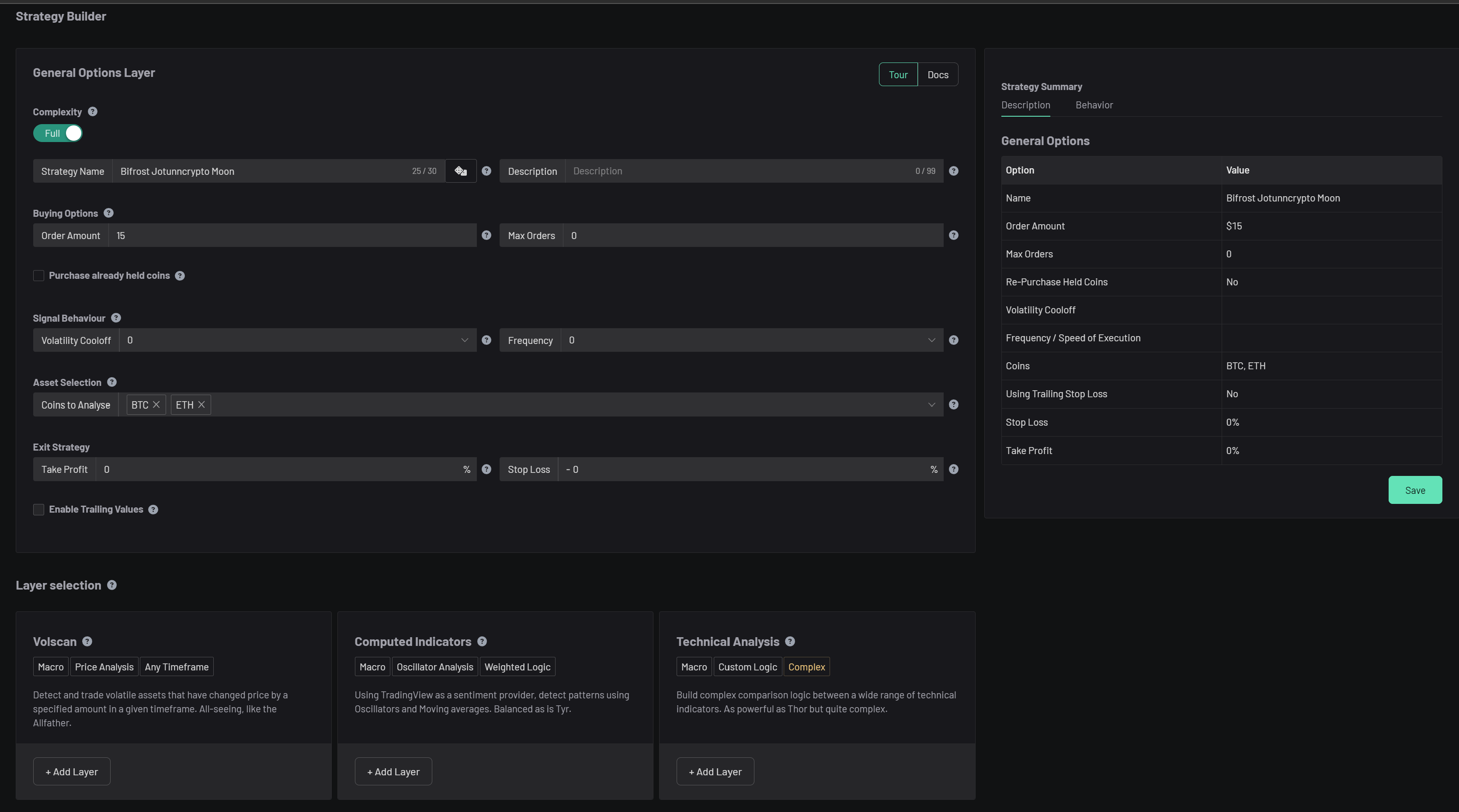This screenshot has height=812, width=1459.
Task: Click Technical Analysis help icon
Action: click(789, 641)
